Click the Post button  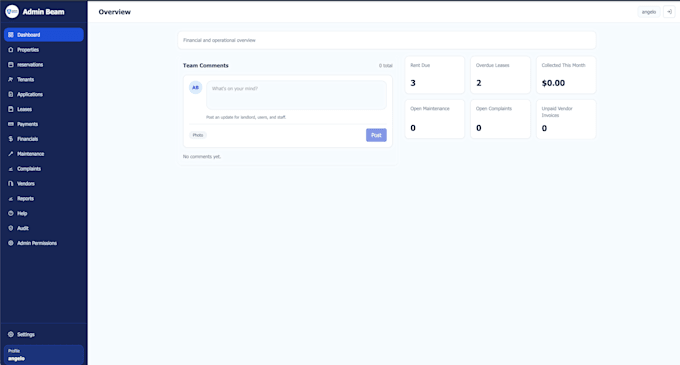(x=376, y=135)
